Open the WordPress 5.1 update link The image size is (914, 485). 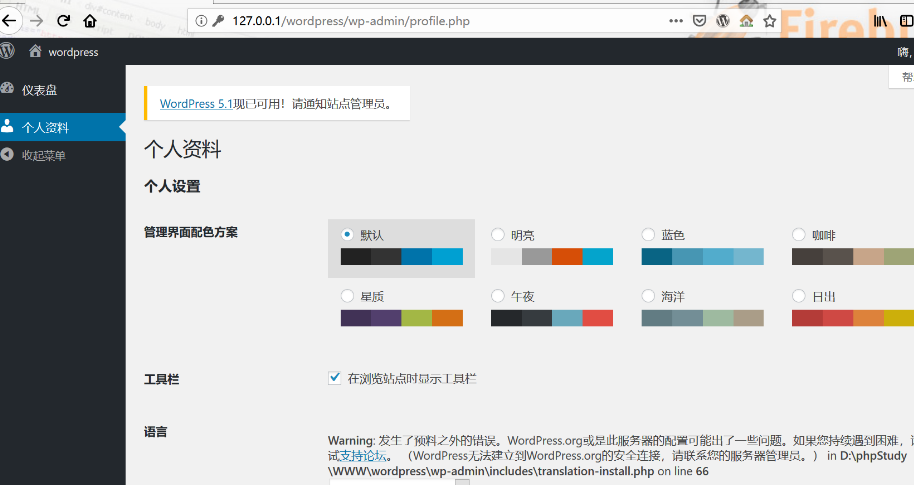pos(196,104)
